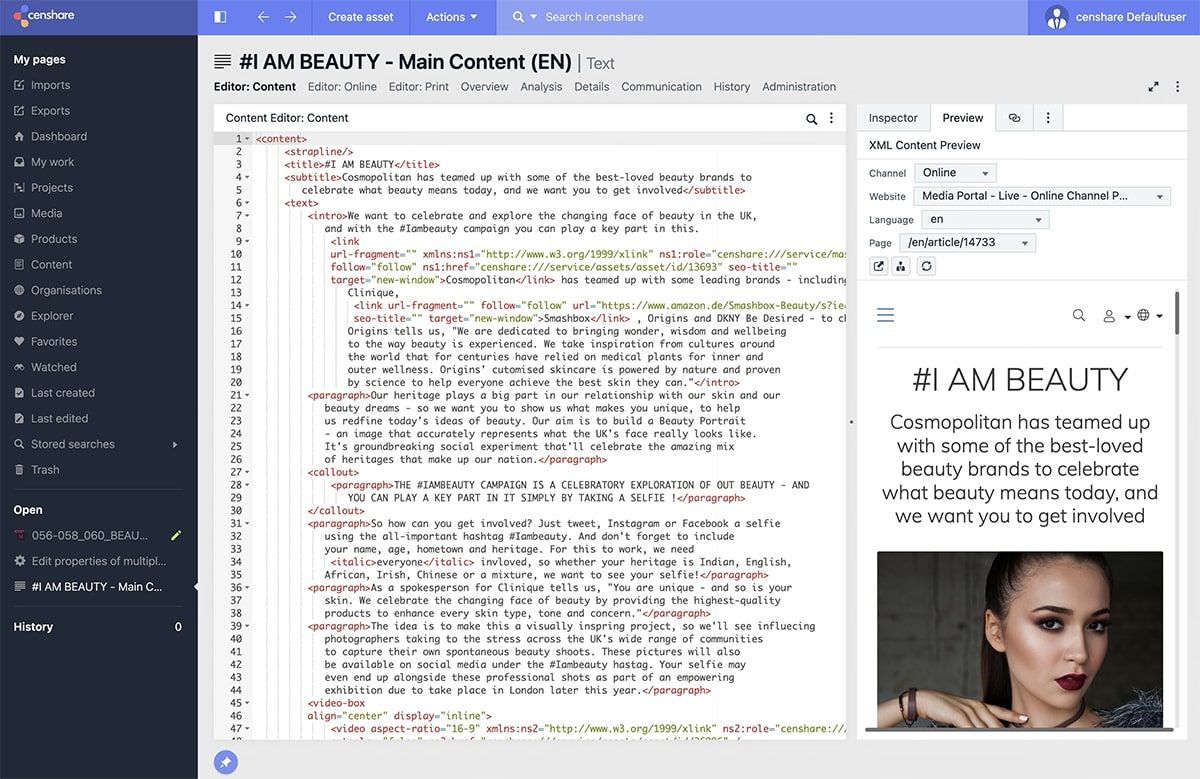Open the user account menu in preview

pos(1115,316)
